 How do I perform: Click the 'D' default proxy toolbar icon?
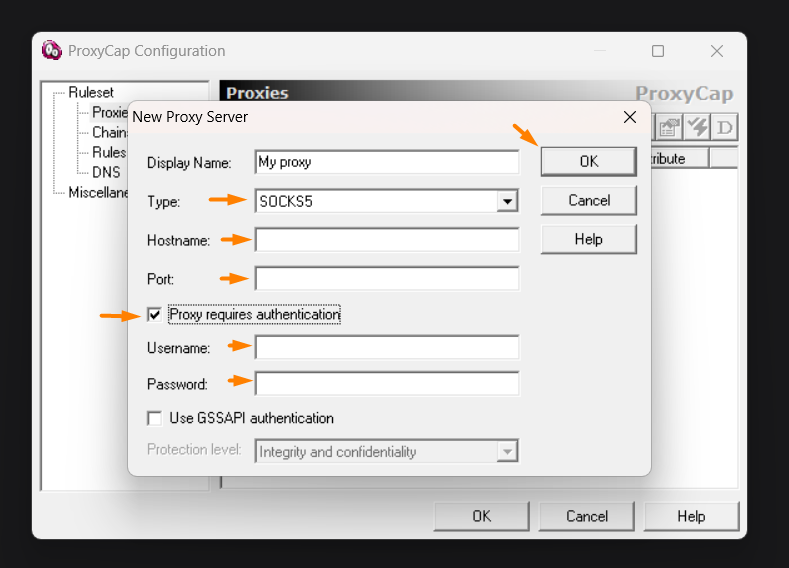(724, 127)
